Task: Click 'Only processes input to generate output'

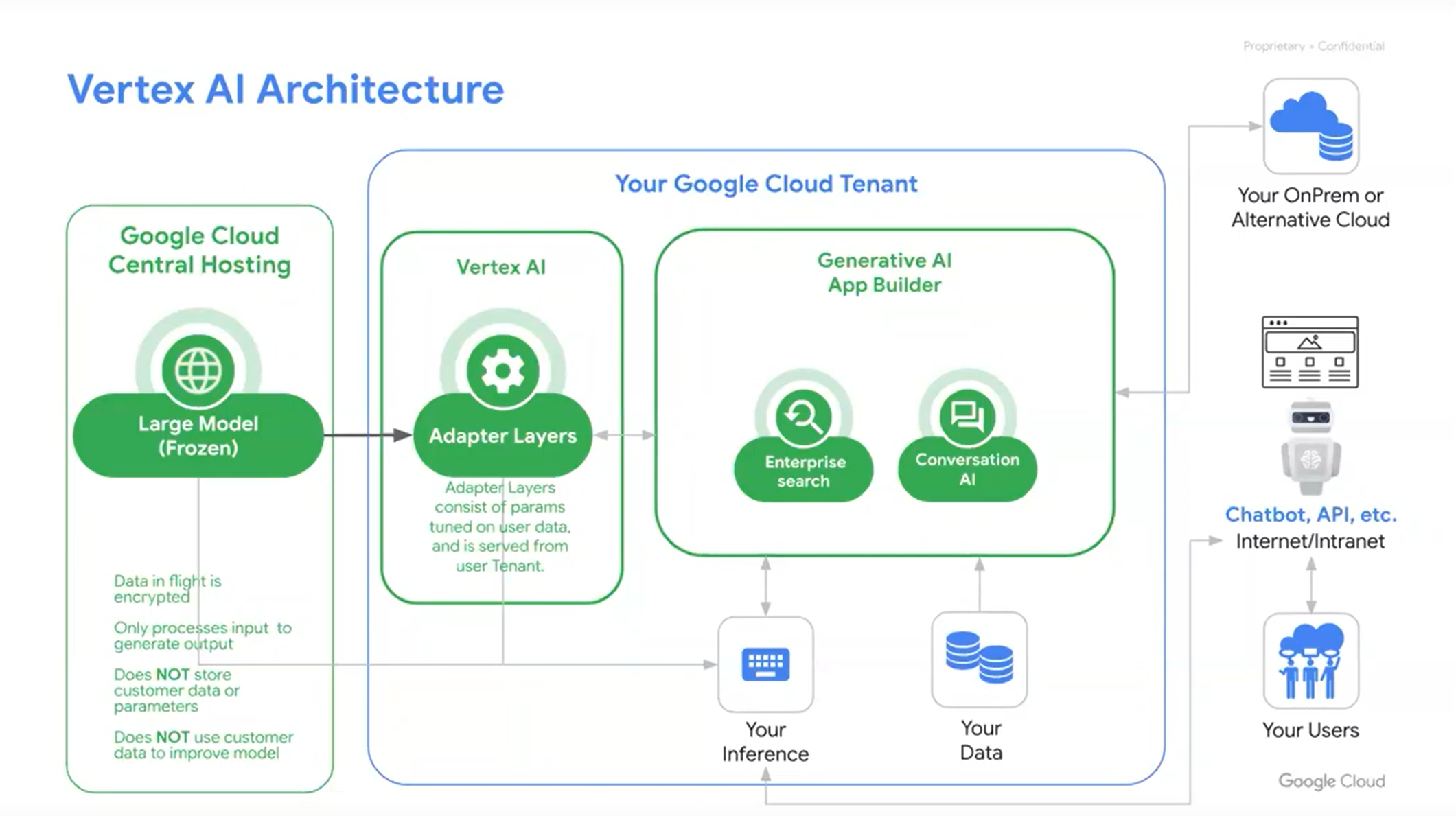Action: tap(203, 636)
